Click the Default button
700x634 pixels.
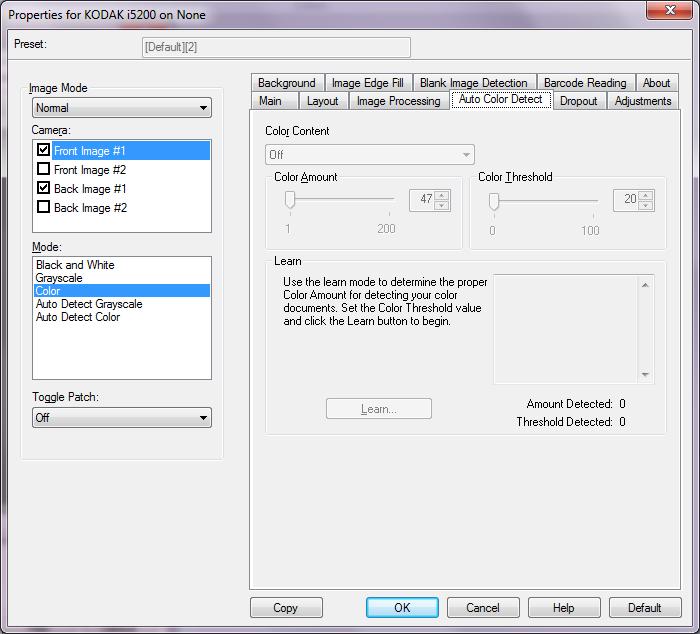pyautogui.click(x=645, y=608)
